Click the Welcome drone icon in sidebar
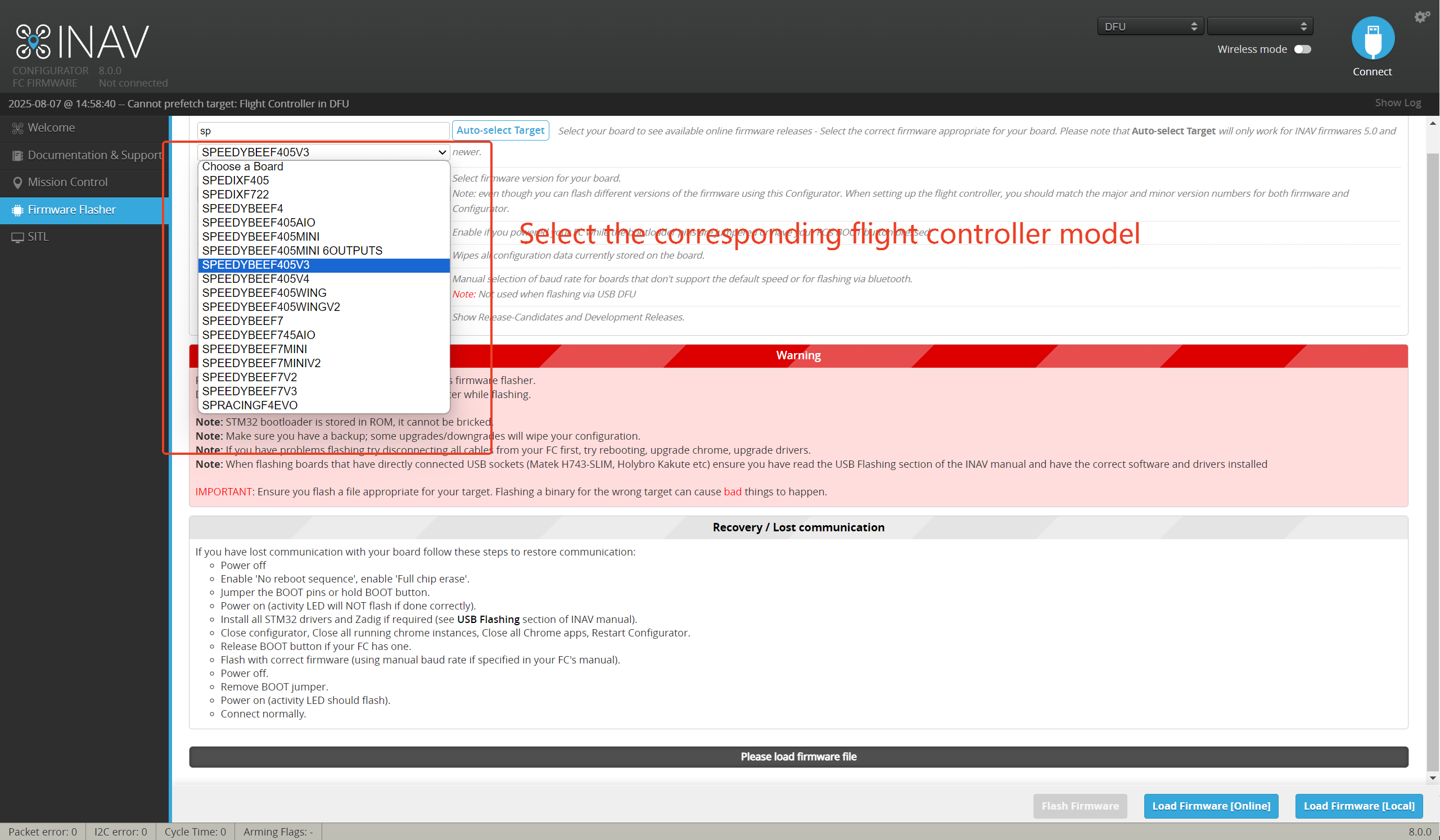 (x=18, y=128)
